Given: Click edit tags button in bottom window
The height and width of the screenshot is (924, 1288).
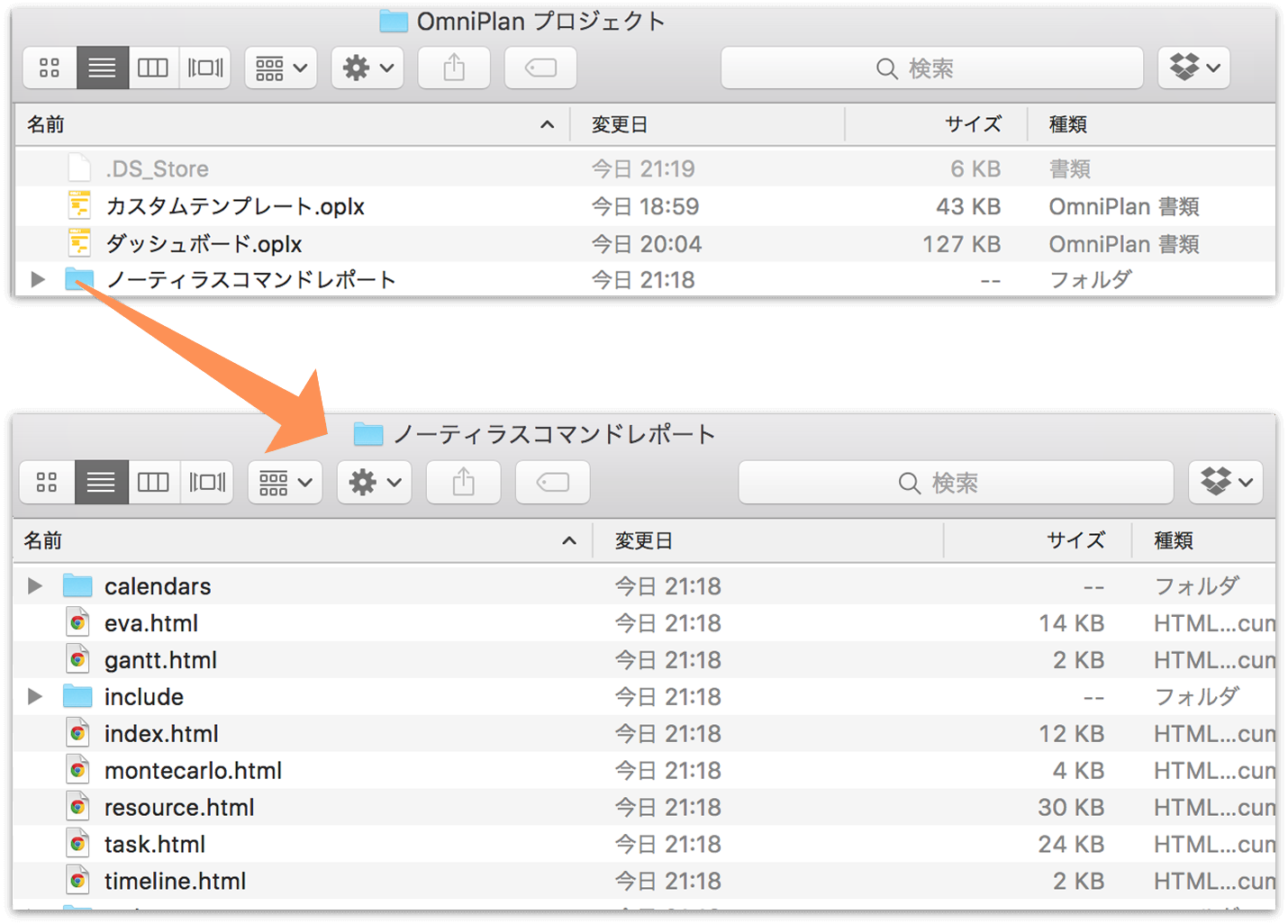Looking at the screenshot, I should [552, 482].
